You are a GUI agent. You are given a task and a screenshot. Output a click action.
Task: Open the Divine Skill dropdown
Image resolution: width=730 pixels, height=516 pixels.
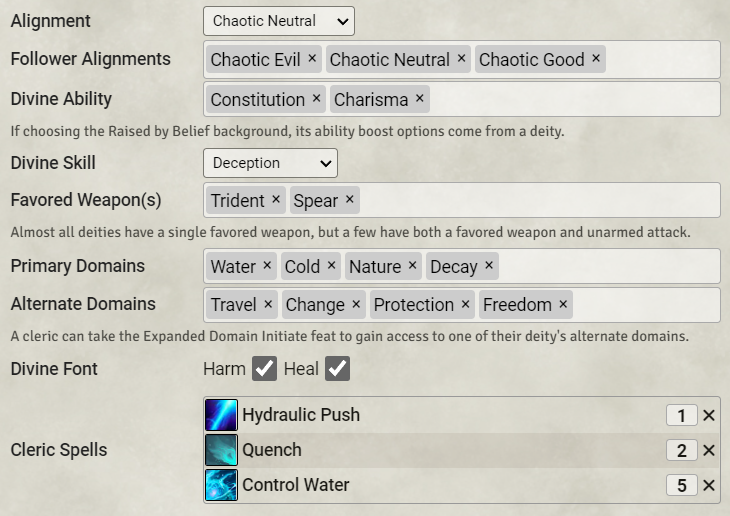(x=270, y=163)
